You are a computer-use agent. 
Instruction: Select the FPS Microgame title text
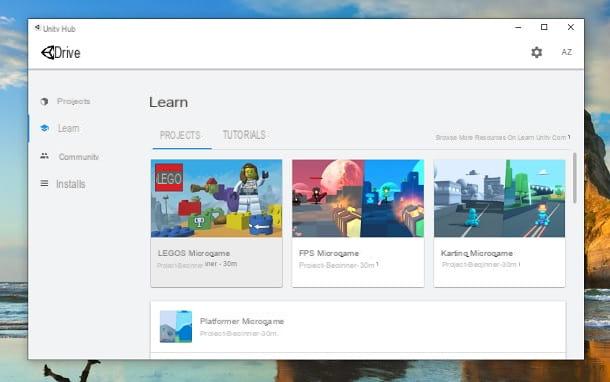click(x=329, y=253)
